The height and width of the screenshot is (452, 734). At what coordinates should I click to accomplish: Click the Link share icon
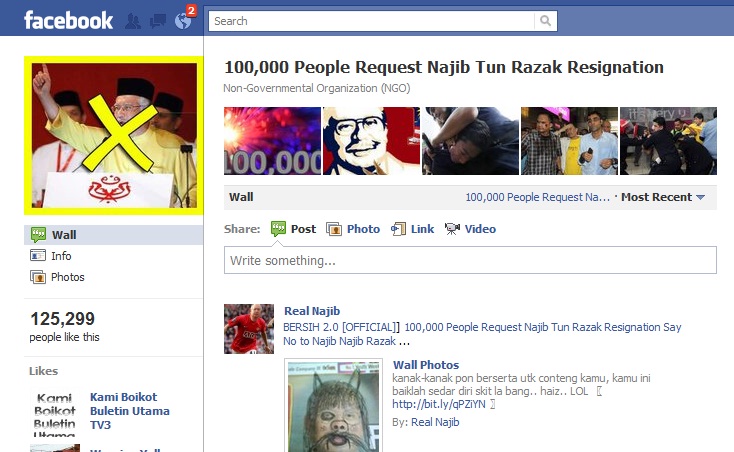(398, 229)
